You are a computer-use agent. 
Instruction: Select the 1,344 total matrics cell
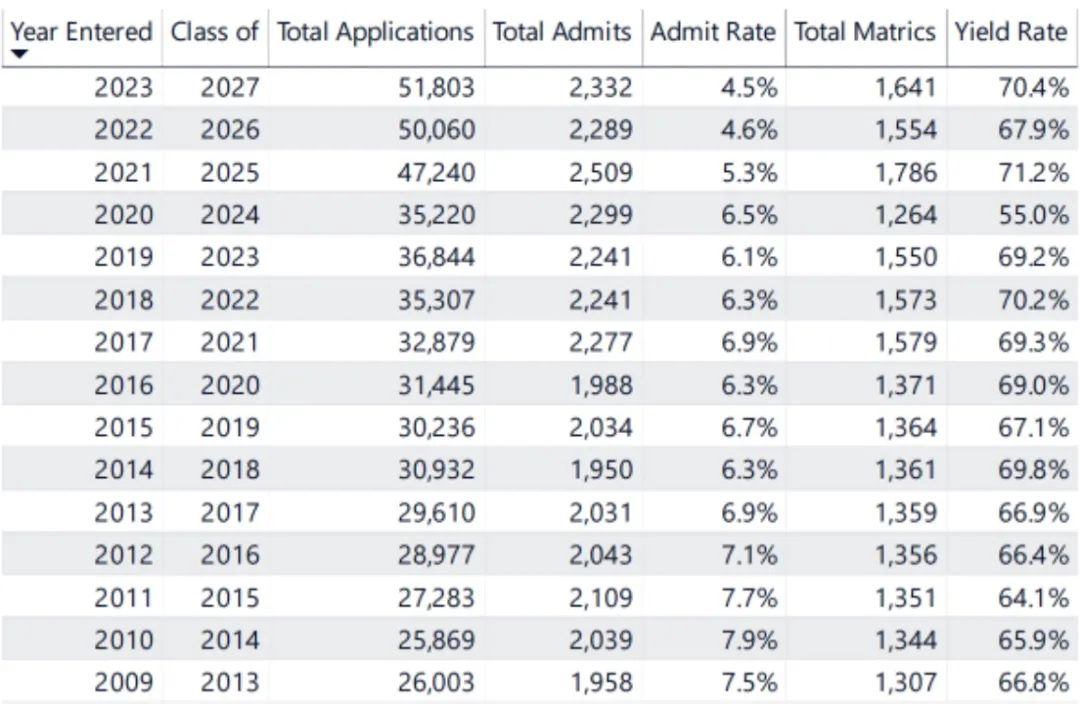906,640
